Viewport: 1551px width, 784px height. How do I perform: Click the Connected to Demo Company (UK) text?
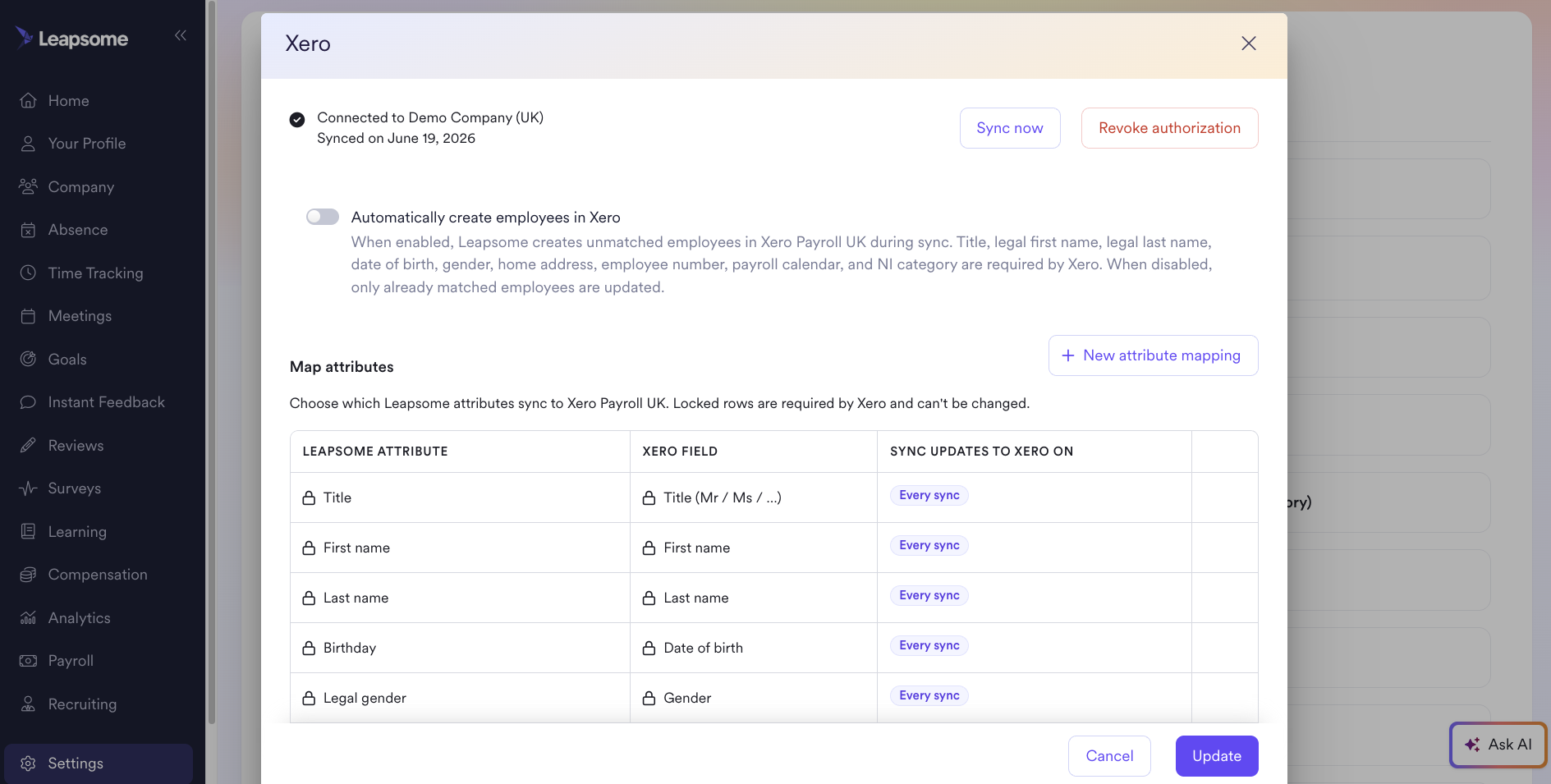pyautogui.click(x=430, y=117)
